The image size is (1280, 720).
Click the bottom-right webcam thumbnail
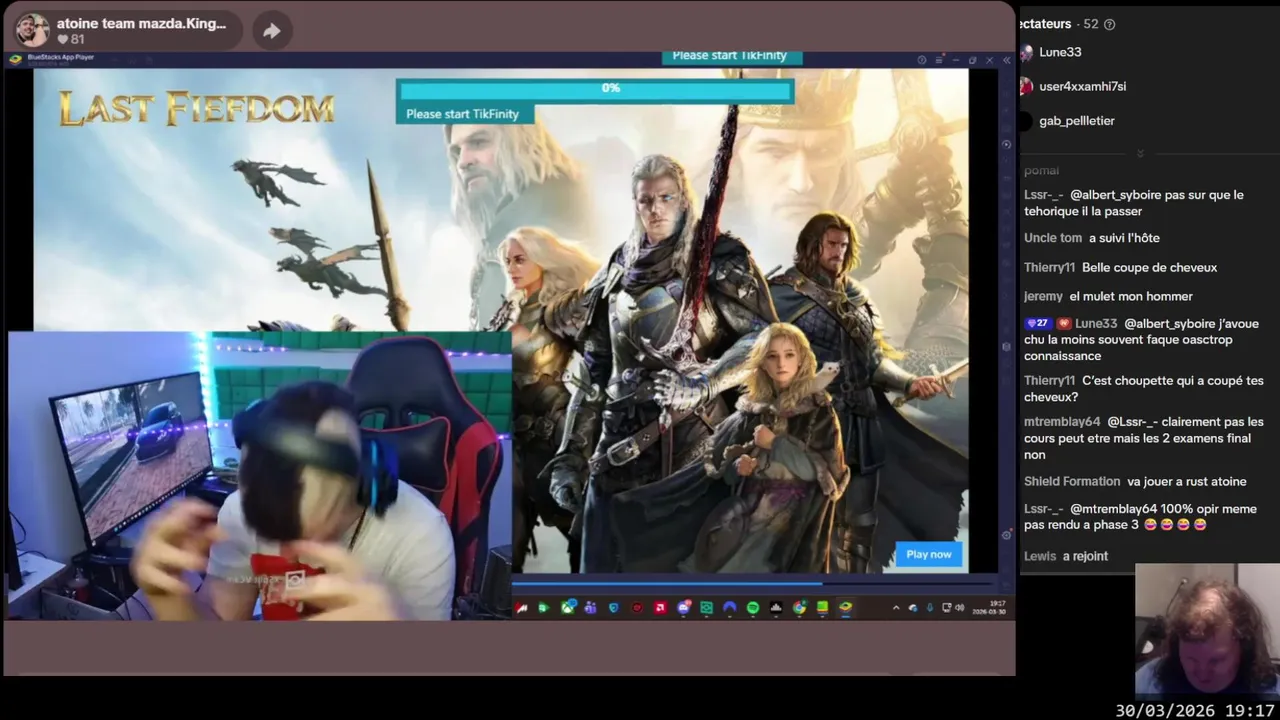click(x=1207, y=630)
